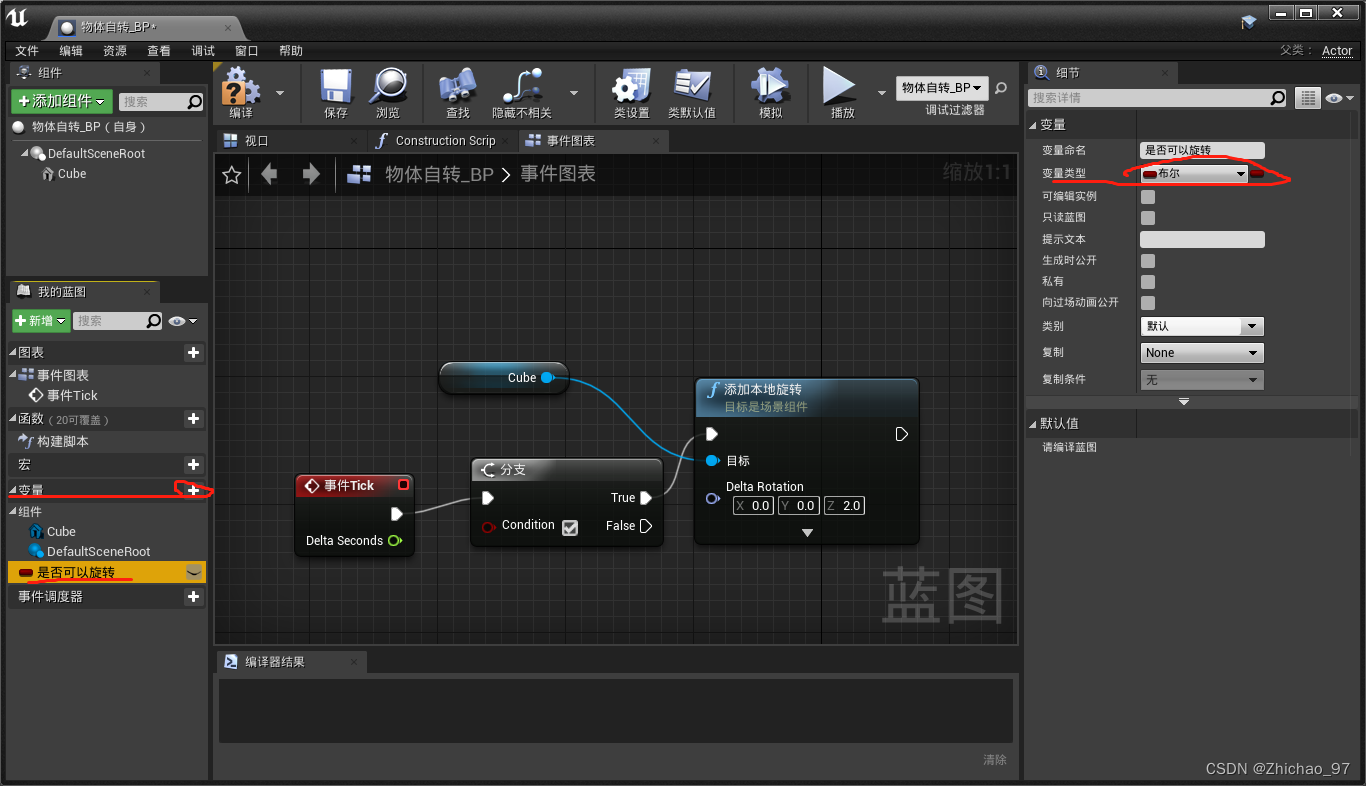Uncheck the Condition checkbox on 分支 node
The height and width of the screenshot is (786, 1366).
(x=570, y=528)
